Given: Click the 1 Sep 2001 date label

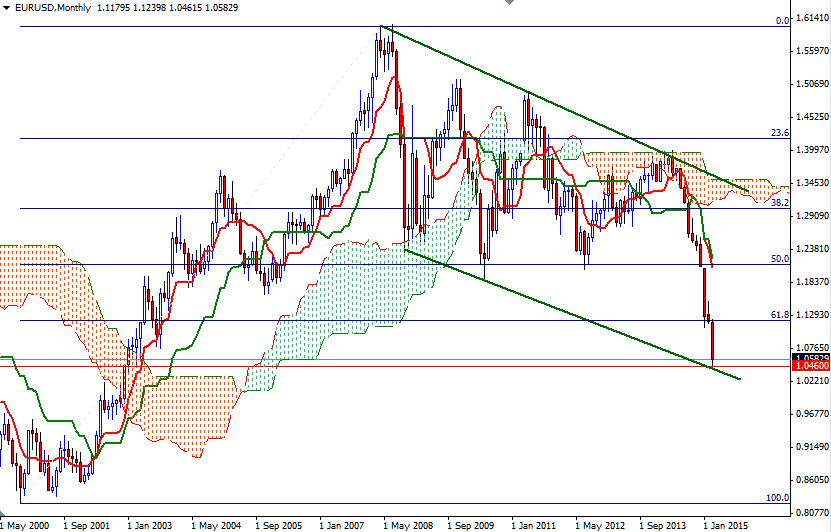Looking at the screenshot, I should click(86, 526).
